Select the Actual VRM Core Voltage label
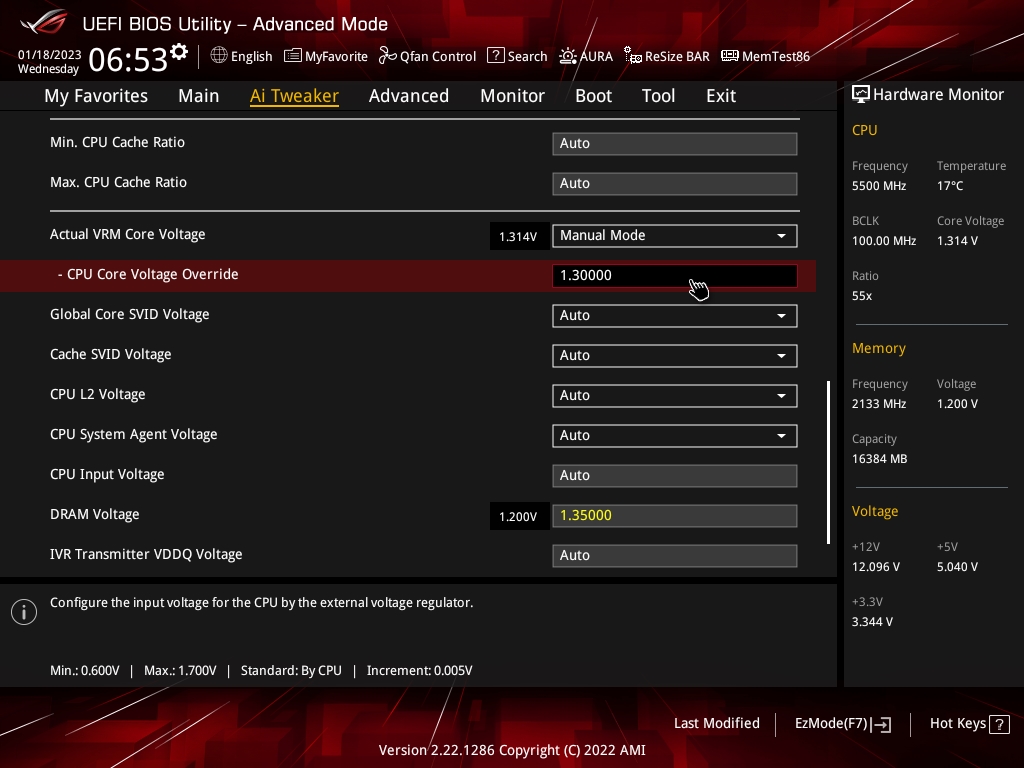1024x768 pixels. pos(127,234)
